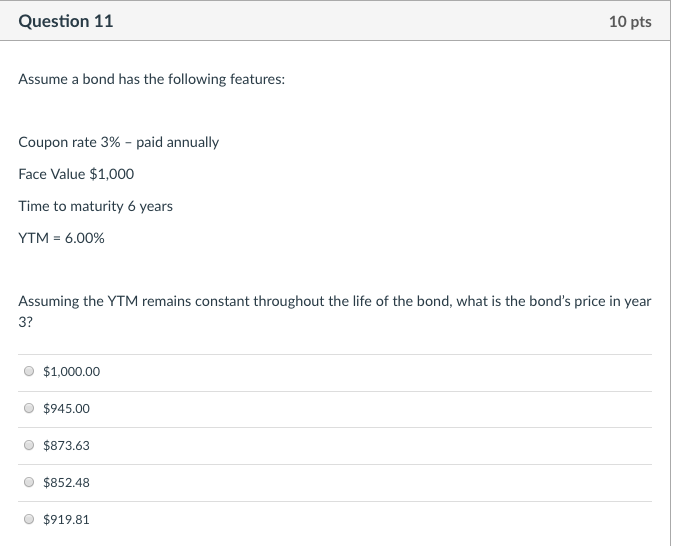The width and height of the screenshot is (673, 546).
Task: Click the YTM = 6.00% line
Action: click(61, 238)
